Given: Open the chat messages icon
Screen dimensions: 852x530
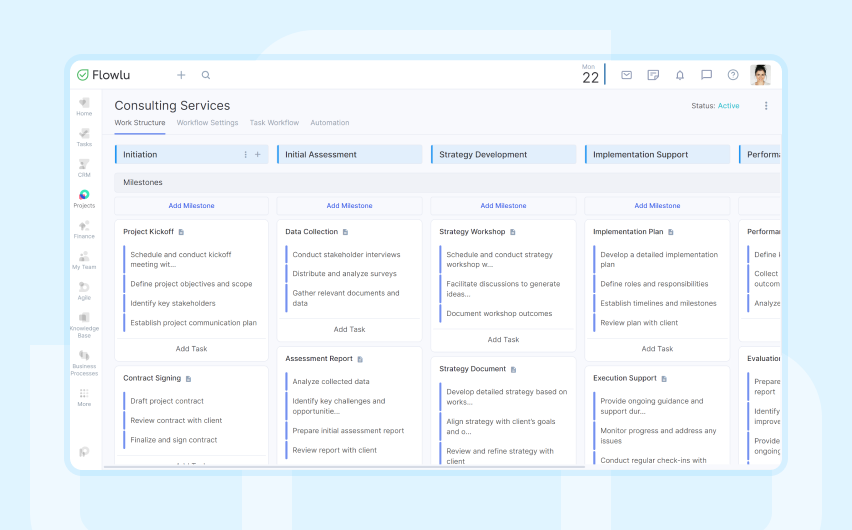Looking at the screenshot, I should (x=706, y=75).
